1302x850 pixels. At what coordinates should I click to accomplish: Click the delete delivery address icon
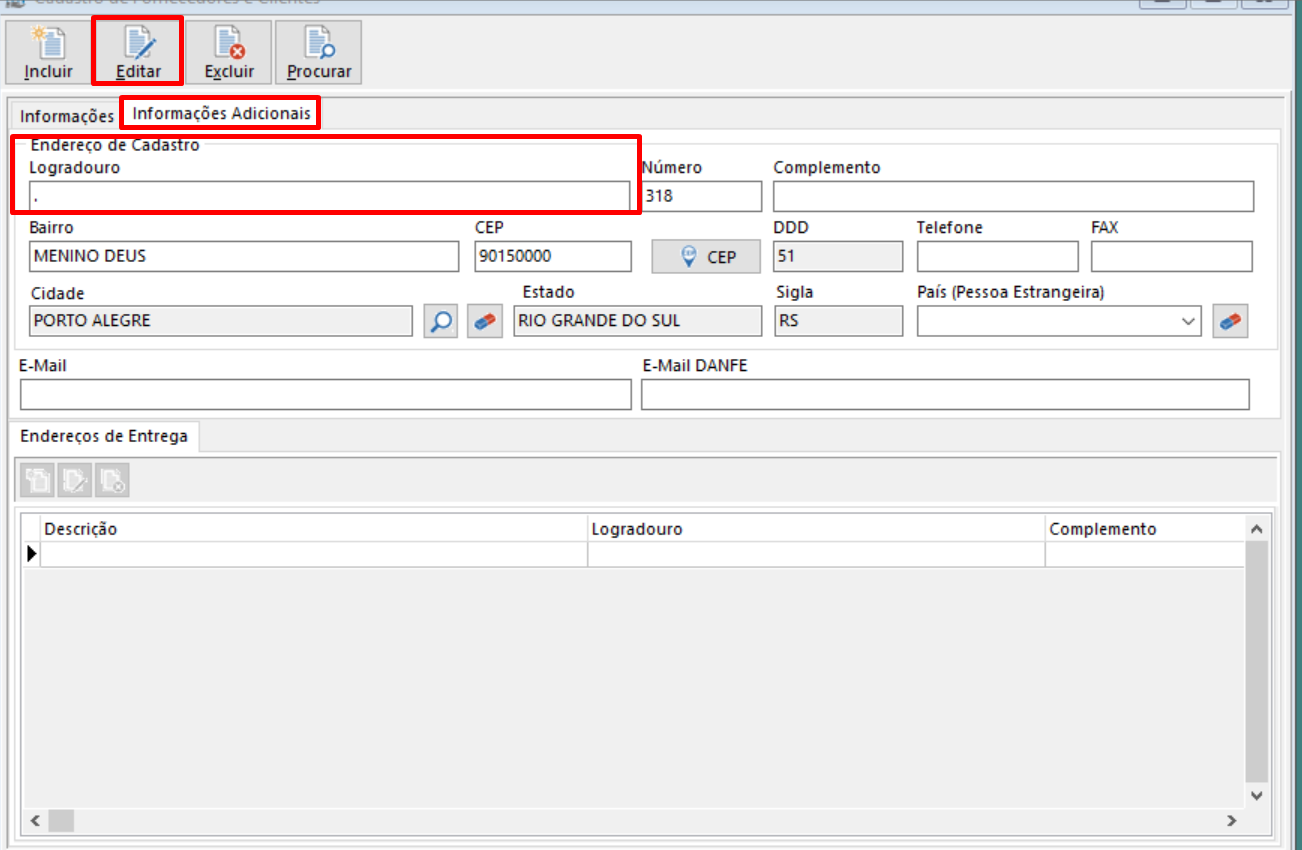coord(112,481)
